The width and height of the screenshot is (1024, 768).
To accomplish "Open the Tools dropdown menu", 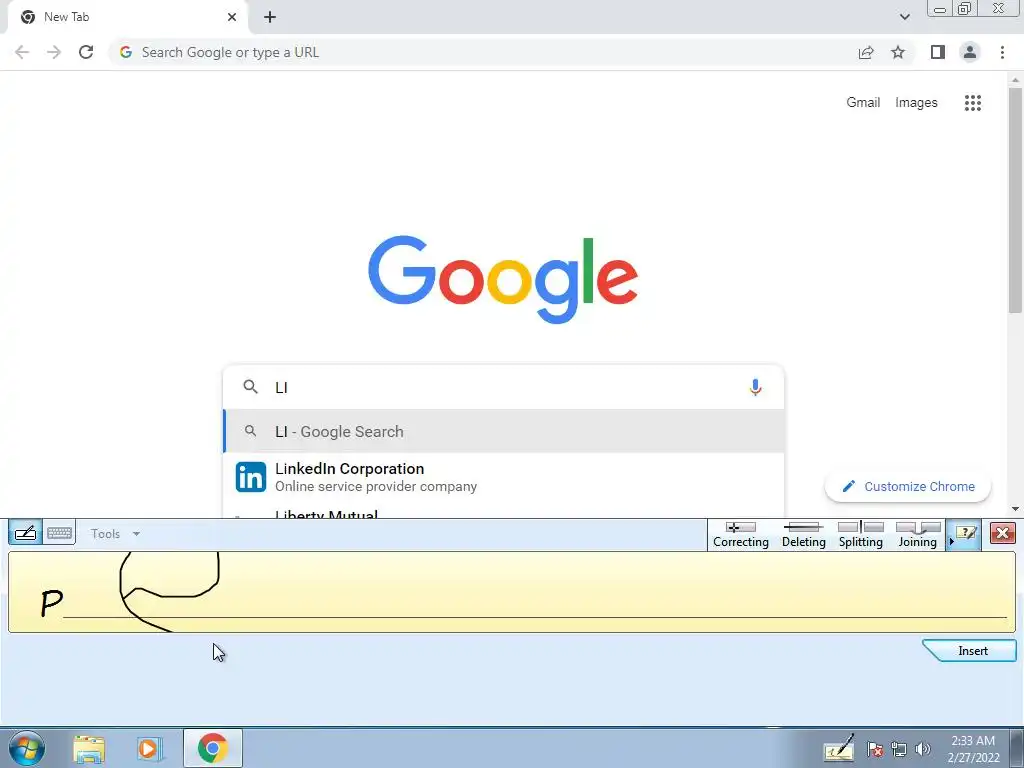I will (115, 534).
